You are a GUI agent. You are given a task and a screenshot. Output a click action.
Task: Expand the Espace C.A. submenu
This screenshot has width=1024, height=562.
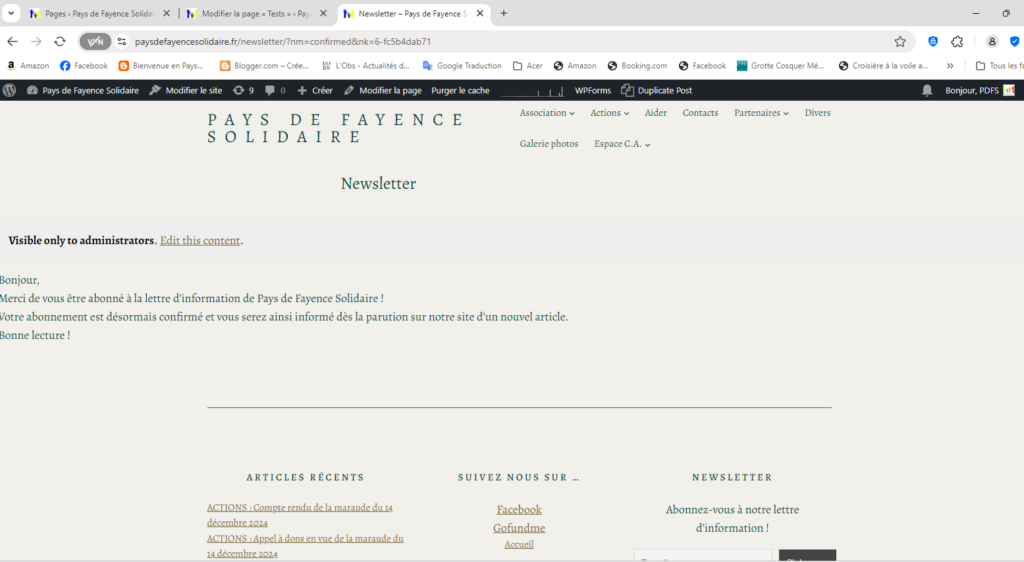(622, 144)
